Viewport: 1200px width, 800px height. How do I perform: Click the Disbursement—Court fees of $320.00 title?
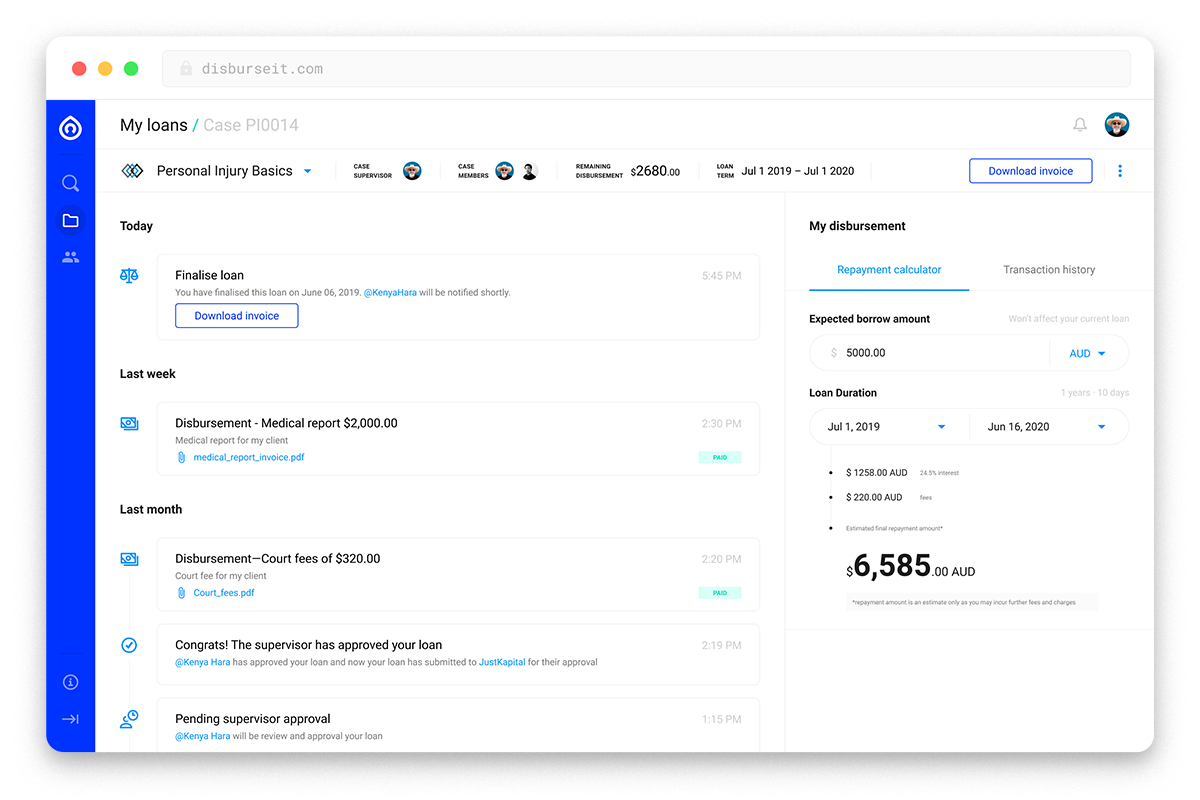[x=278, y=559]
